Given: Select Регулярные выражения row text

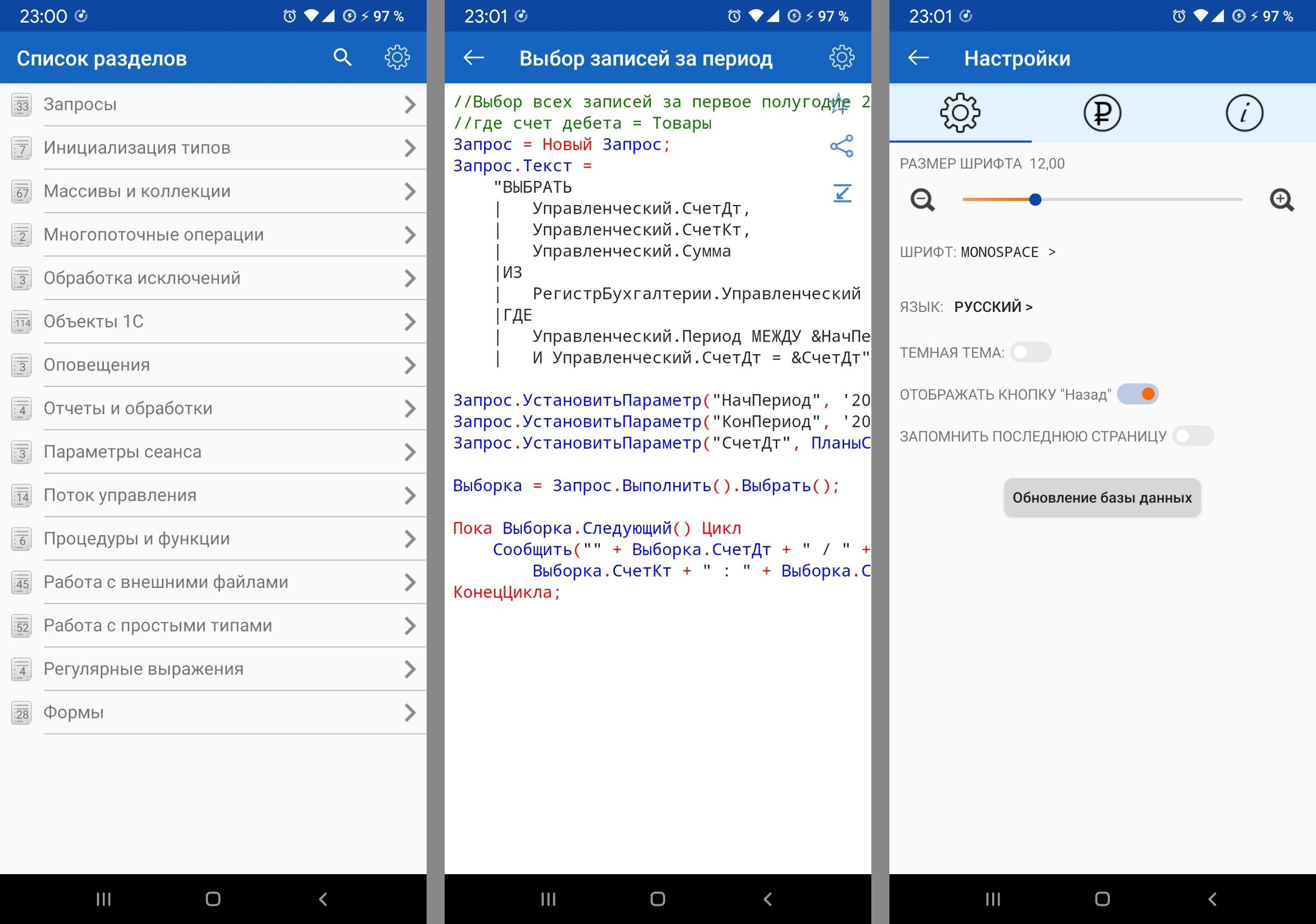Looking at the screenshot, I should click(144, 669).
